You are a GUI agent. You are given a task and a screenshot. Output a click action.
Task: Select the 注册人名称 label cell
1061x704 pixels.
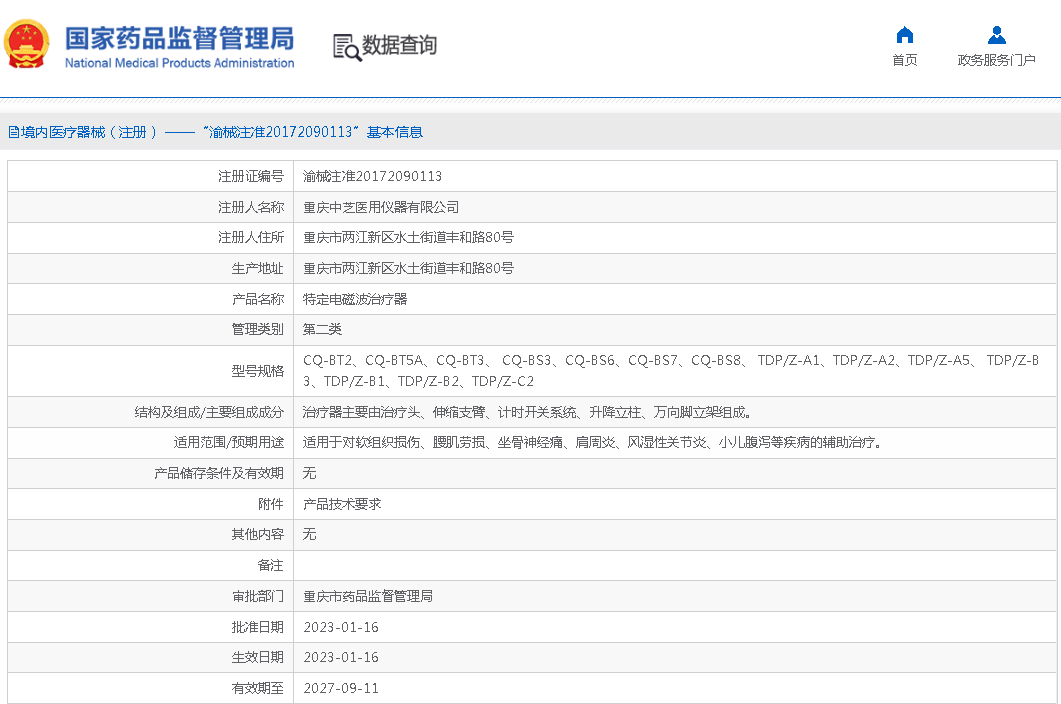150,207
